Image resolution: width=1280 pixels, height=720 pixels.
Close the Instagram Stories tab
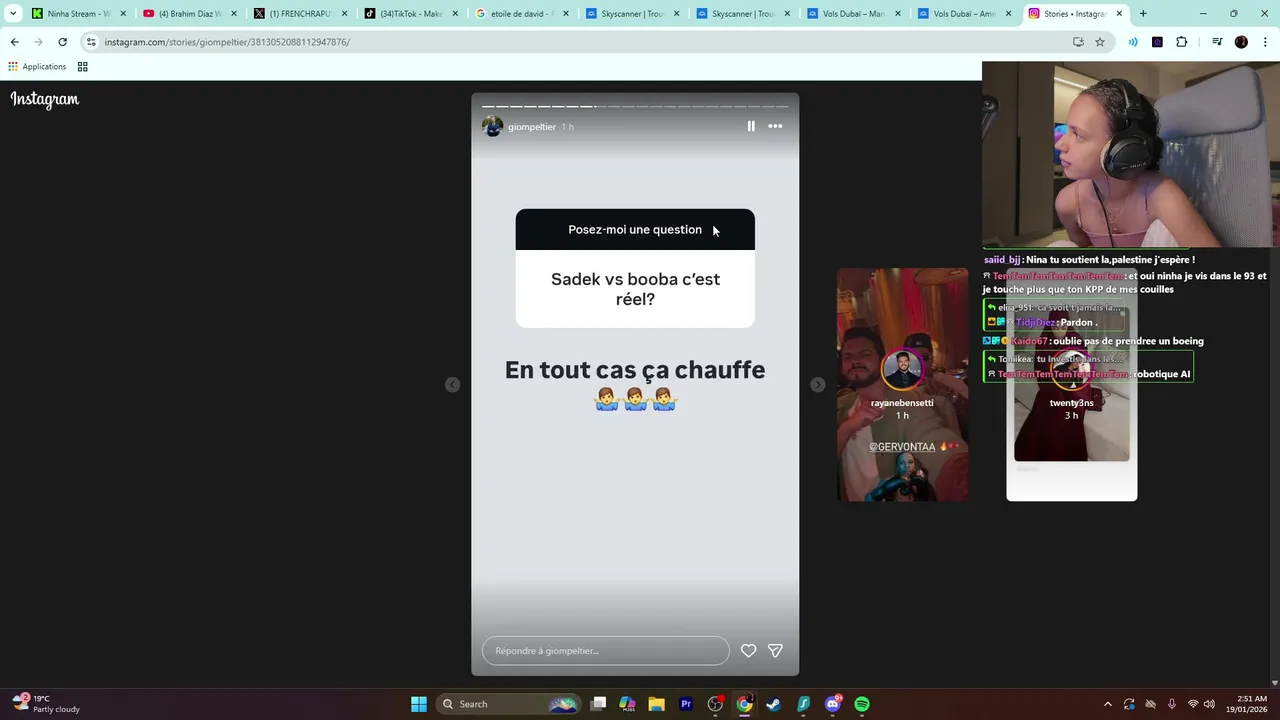click(x=1119, y=14)
